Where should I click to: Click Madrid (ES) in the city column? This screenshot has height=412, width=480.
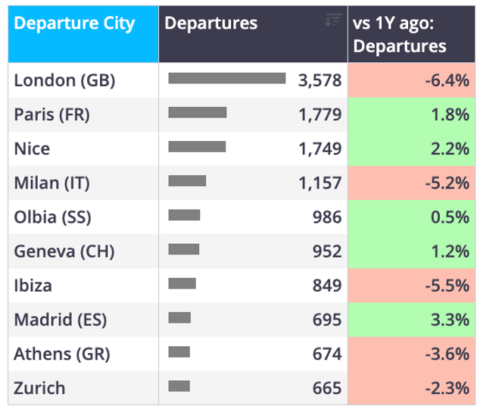(x=60, y=320)
